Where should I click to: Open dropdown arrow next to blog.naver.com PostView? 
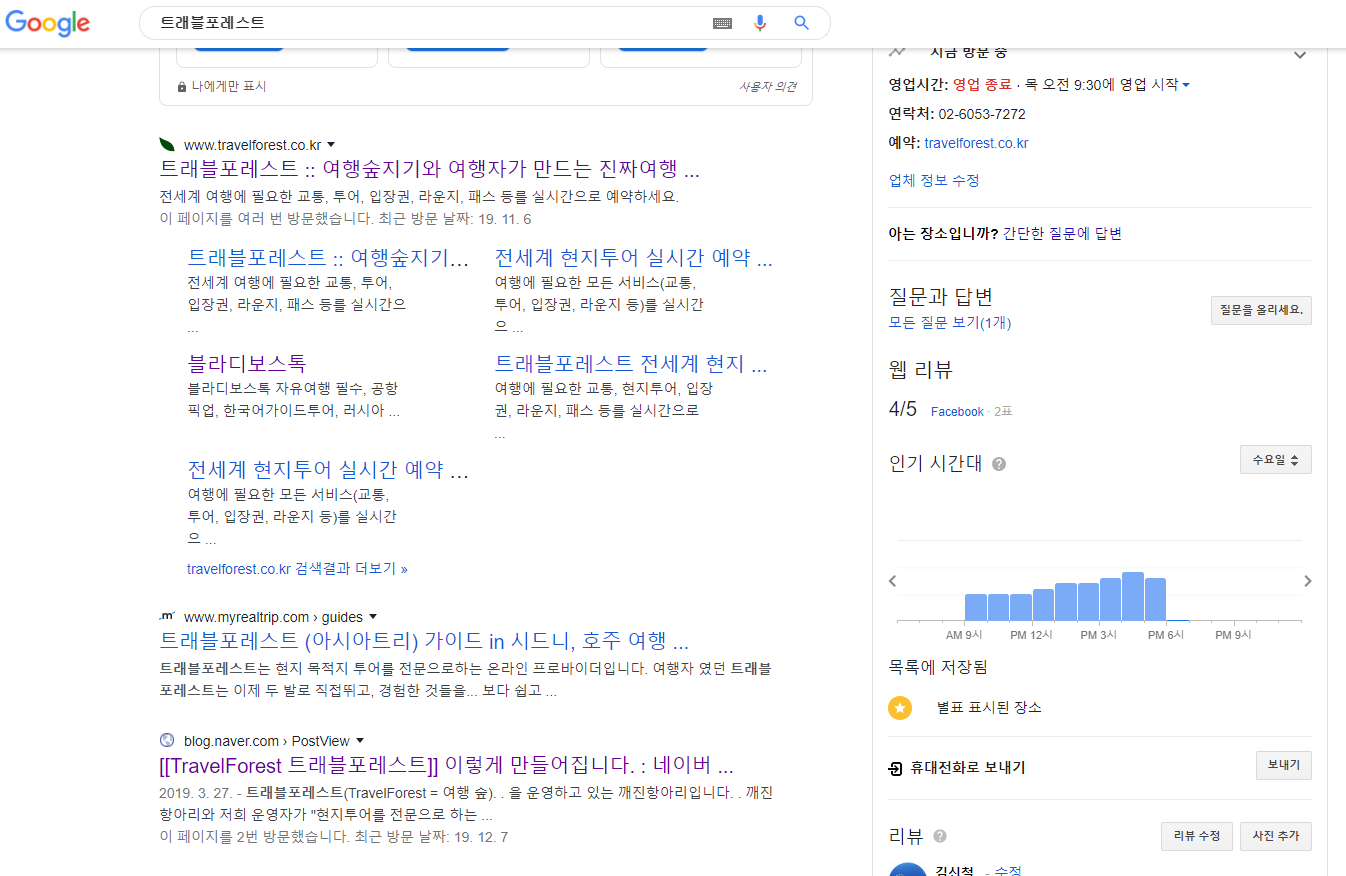click(360, 741)
